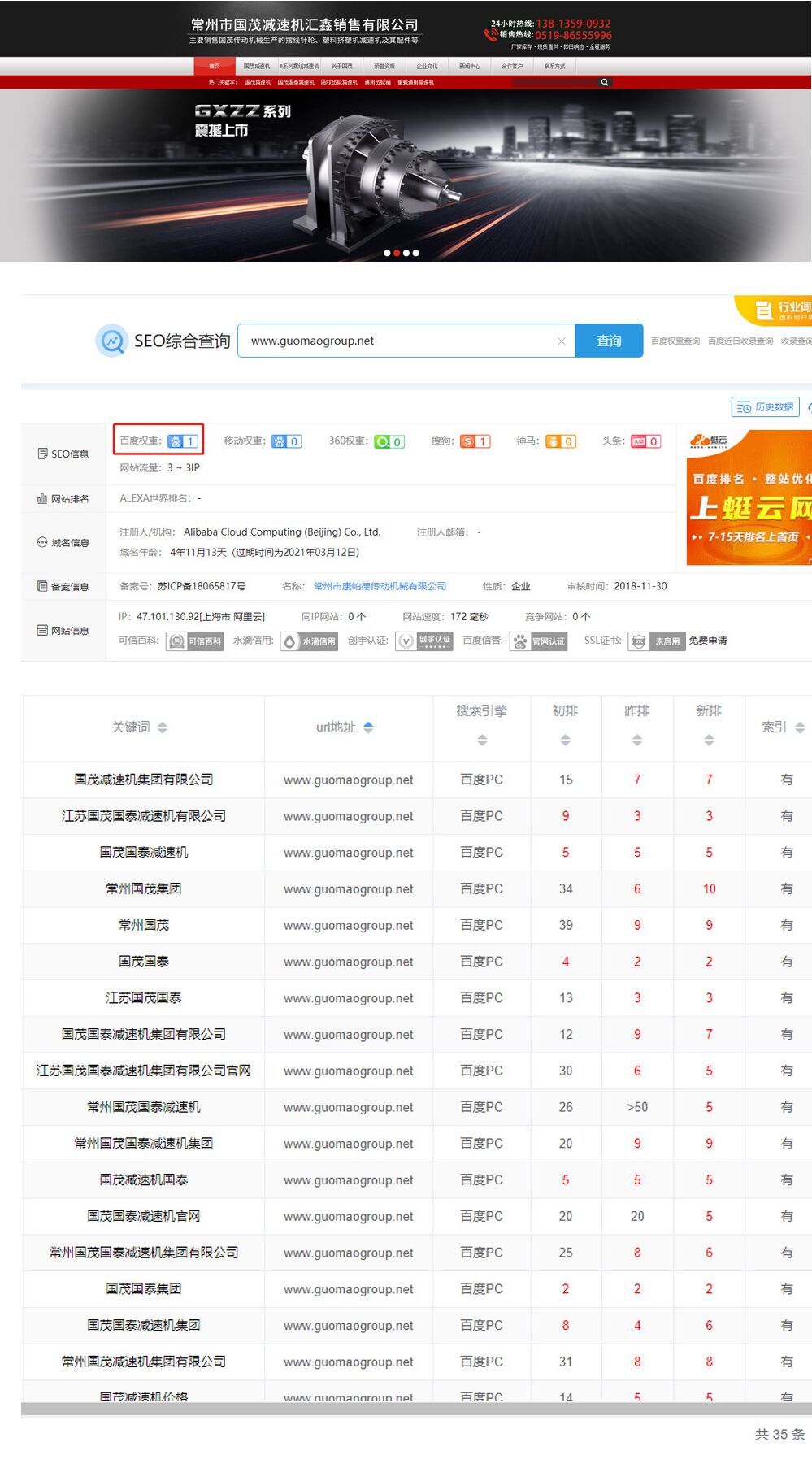
Task: Click keyword cell 江苏国茂国泰
Action: [144, 998]
